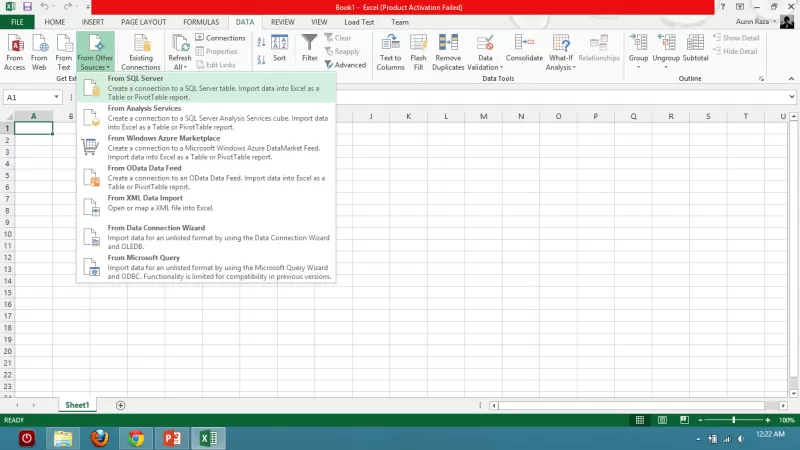Choose From Analysis Services
Image resolution: width=800 pixels, height=450 pixels.
pyautogui.click(x=207, y=117)
